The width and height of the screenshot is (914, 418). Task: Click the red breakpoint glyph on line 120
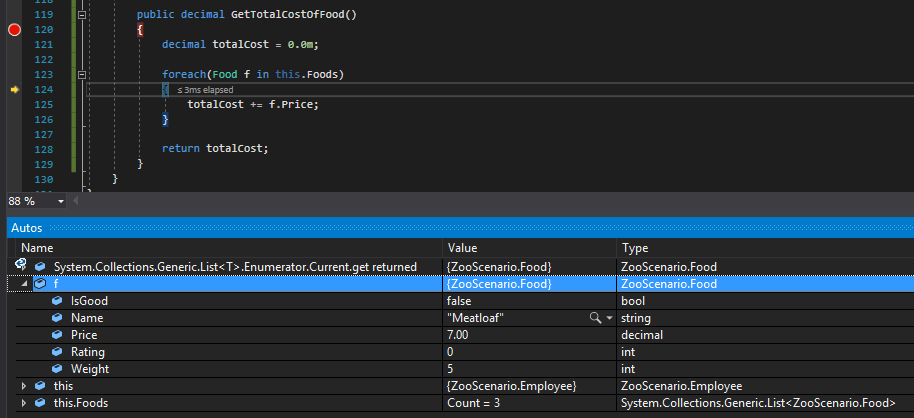(x=14, y=30)
